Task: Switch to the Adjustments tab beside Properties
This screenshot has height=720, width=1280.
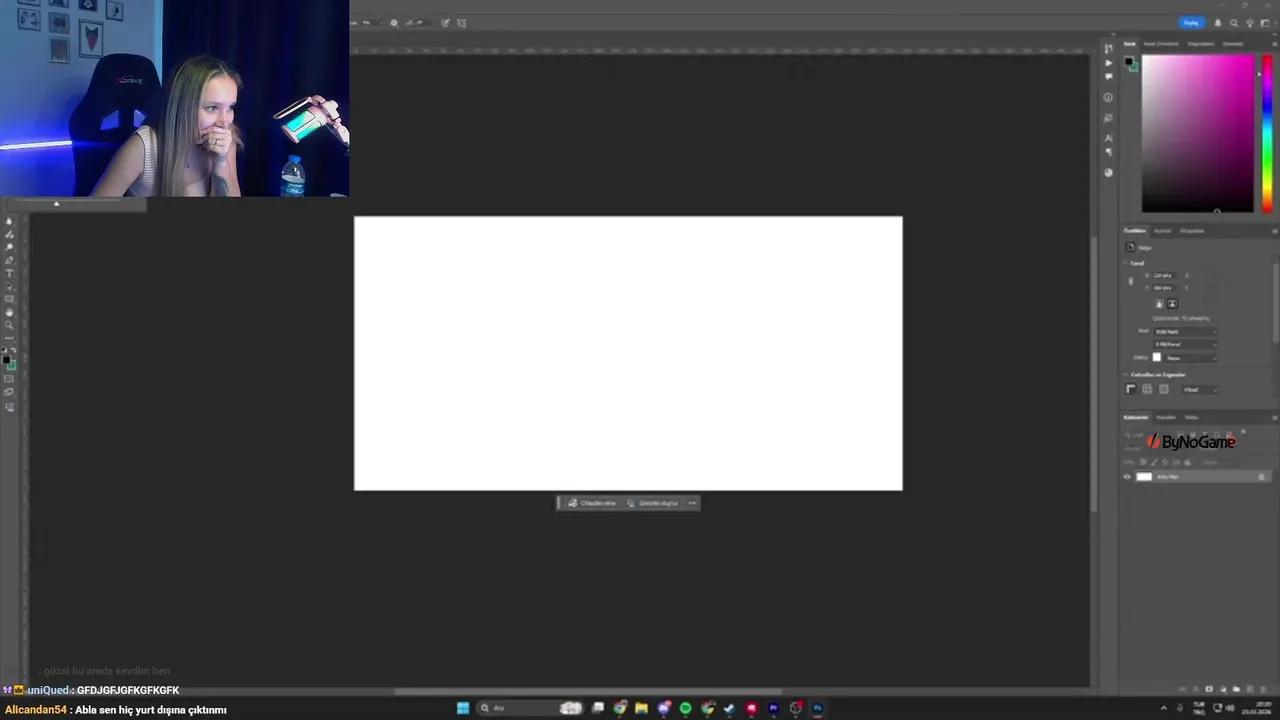Action: 1162,231
